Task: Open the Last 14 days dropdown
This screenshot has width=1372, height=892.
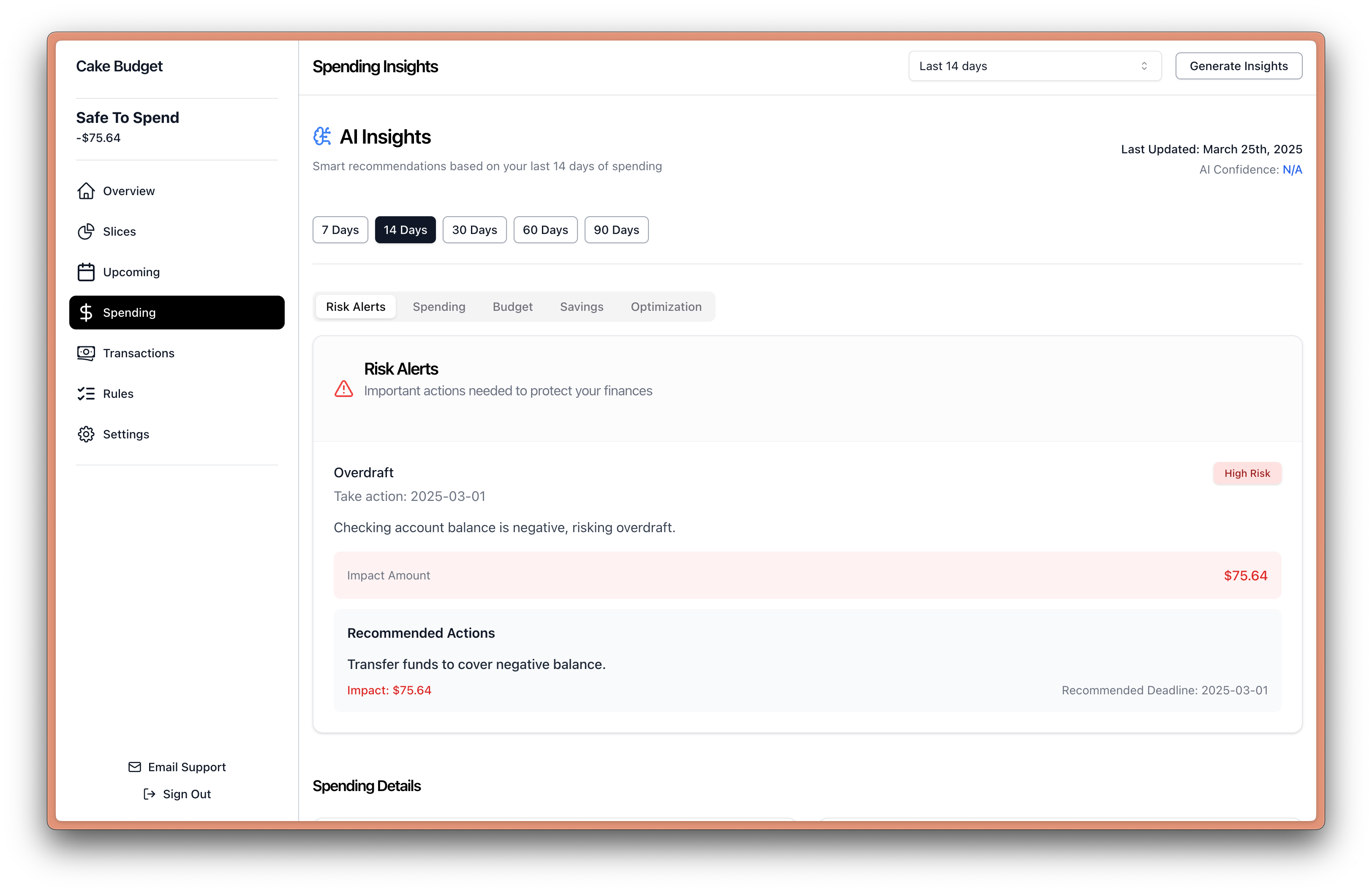Action: point(1035,66)
